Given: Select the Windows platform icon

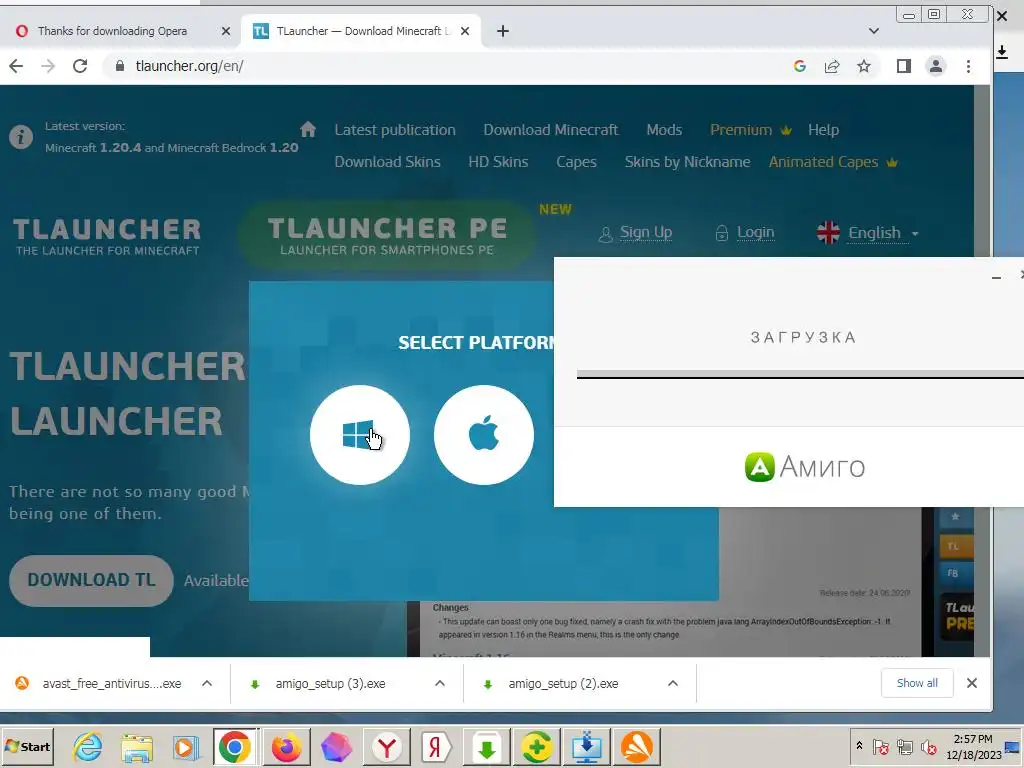Looking at the screenshot, I should pyautogui.click(x=360, y=435).
